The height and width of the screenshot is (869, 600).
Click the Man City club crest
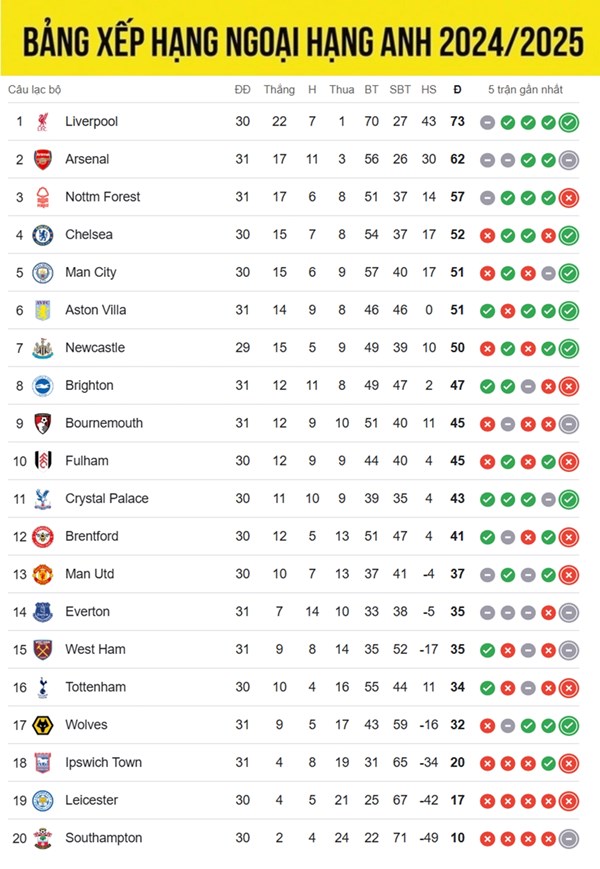(x=43, y=273)
